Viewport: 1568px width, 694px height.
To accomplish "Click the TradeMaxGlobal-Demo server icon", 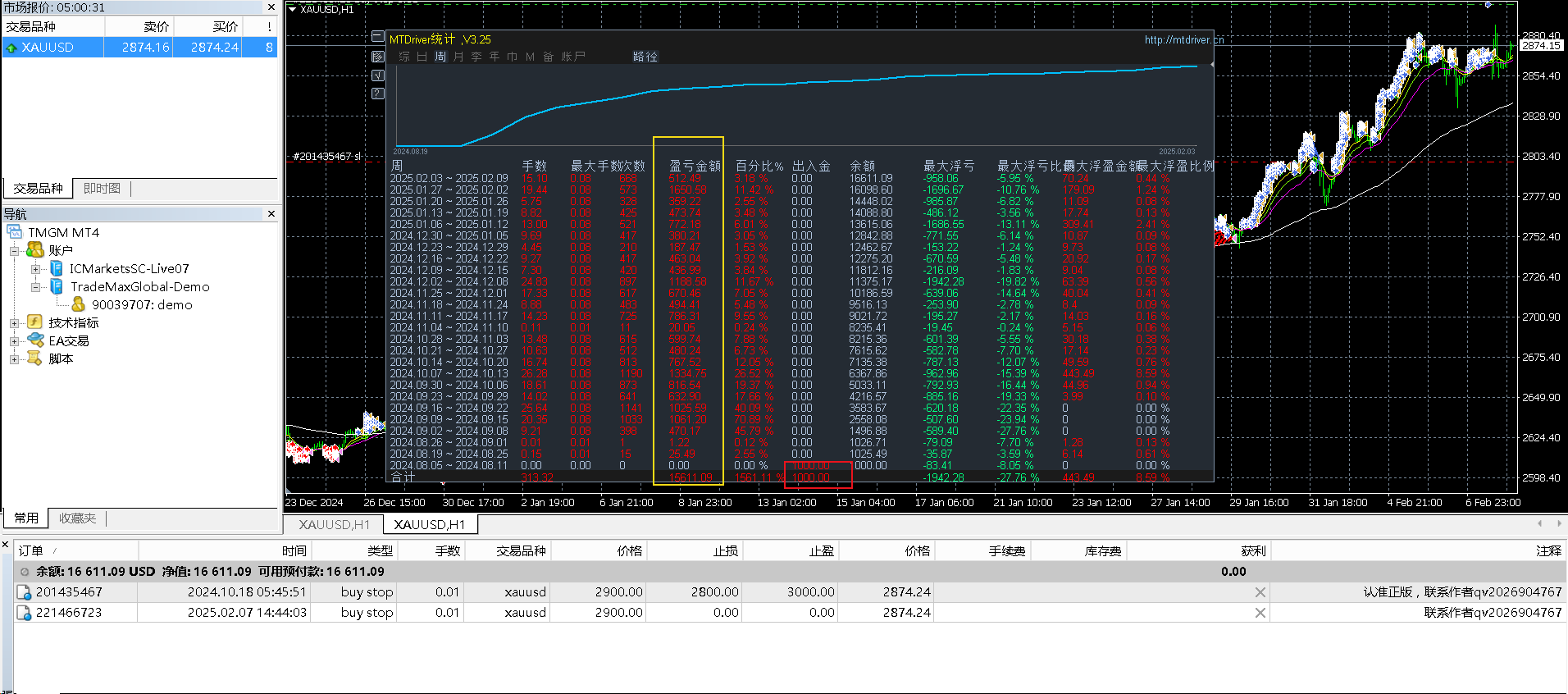I will coord(57,286).
